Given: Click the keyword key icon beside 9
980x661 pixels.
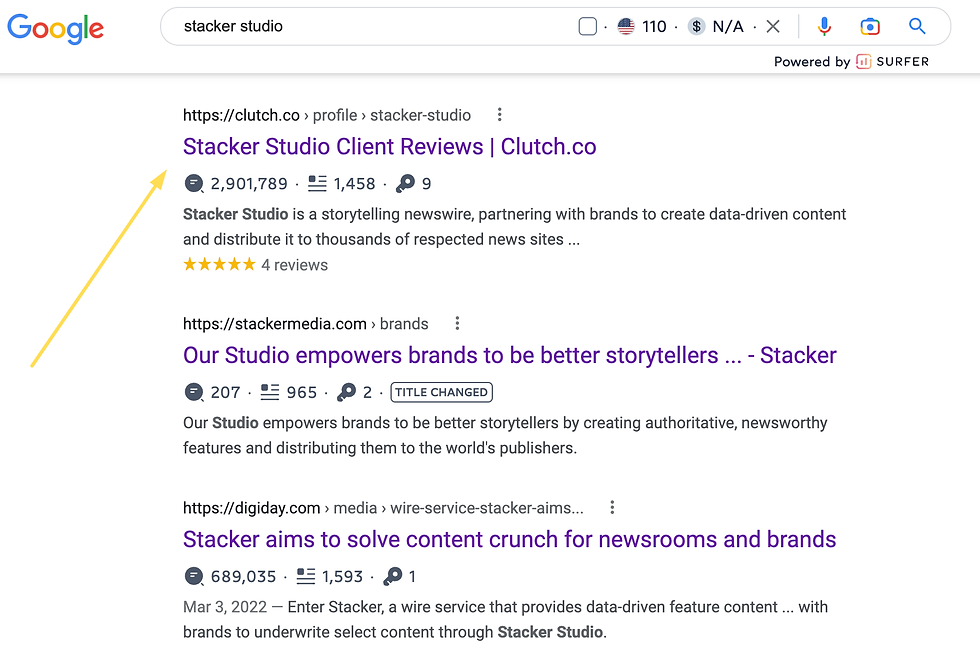Looking at the screenshot, I should pyautogui.click(x=405, y=183).
